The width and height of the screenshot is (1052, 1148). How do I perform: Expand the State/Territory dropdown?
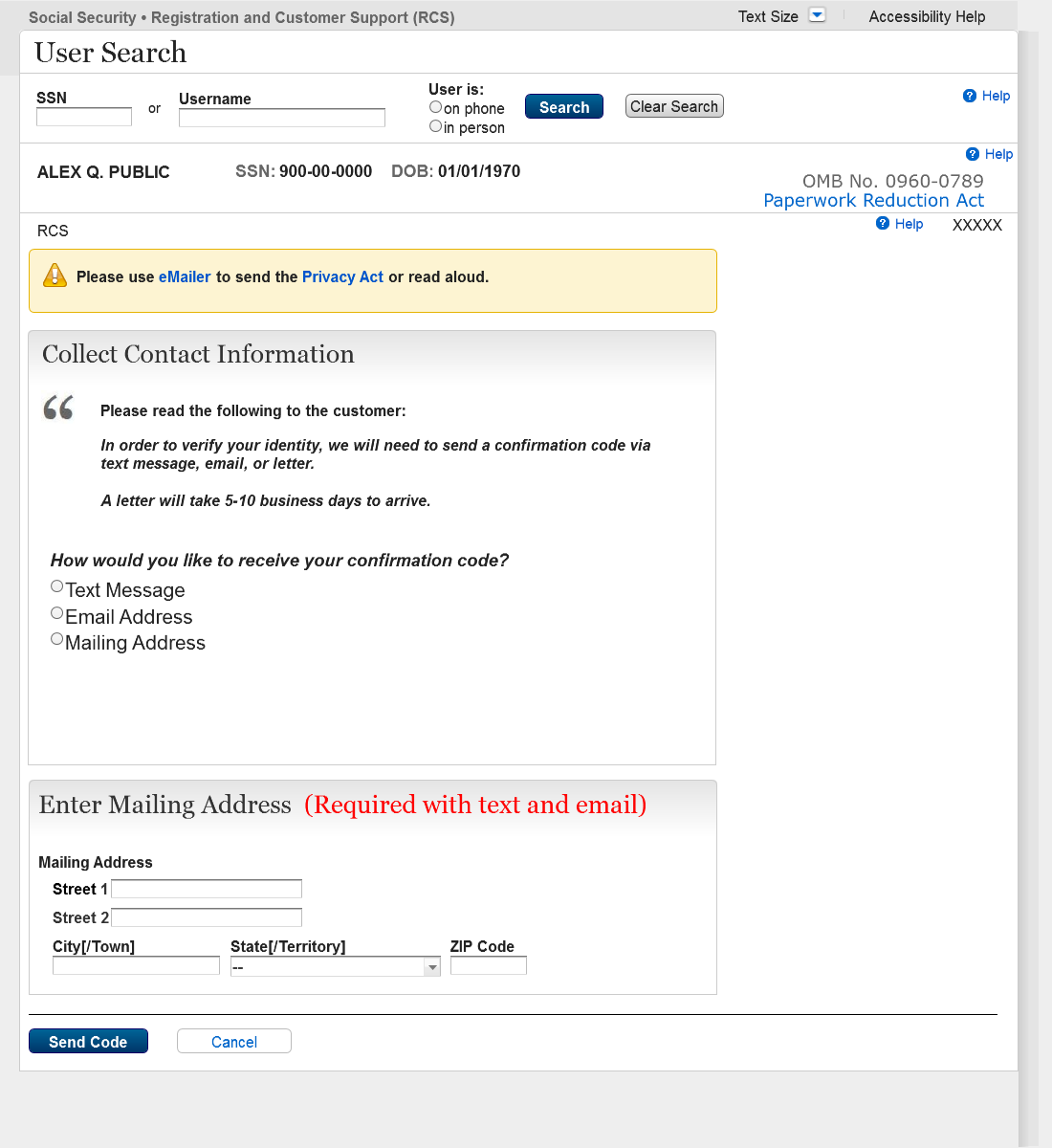coord(432,967)
